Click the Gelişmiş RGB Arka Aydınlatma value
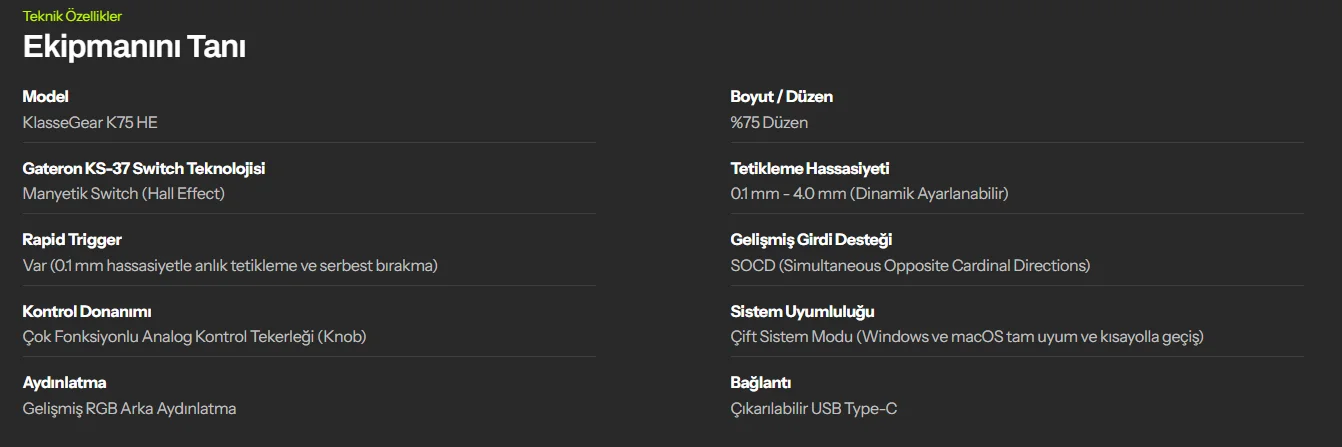Viewport: 1342px width, 447px height. 130,409
